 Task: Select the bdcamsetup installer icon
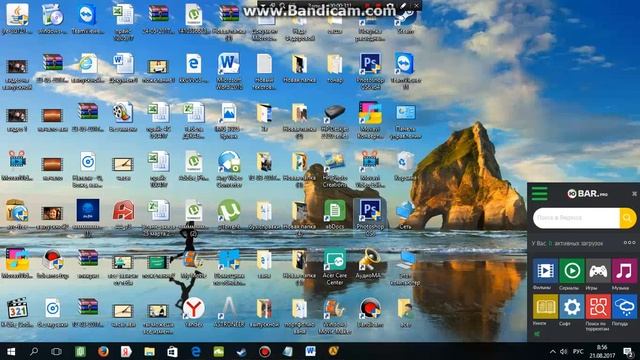[52, 264]
